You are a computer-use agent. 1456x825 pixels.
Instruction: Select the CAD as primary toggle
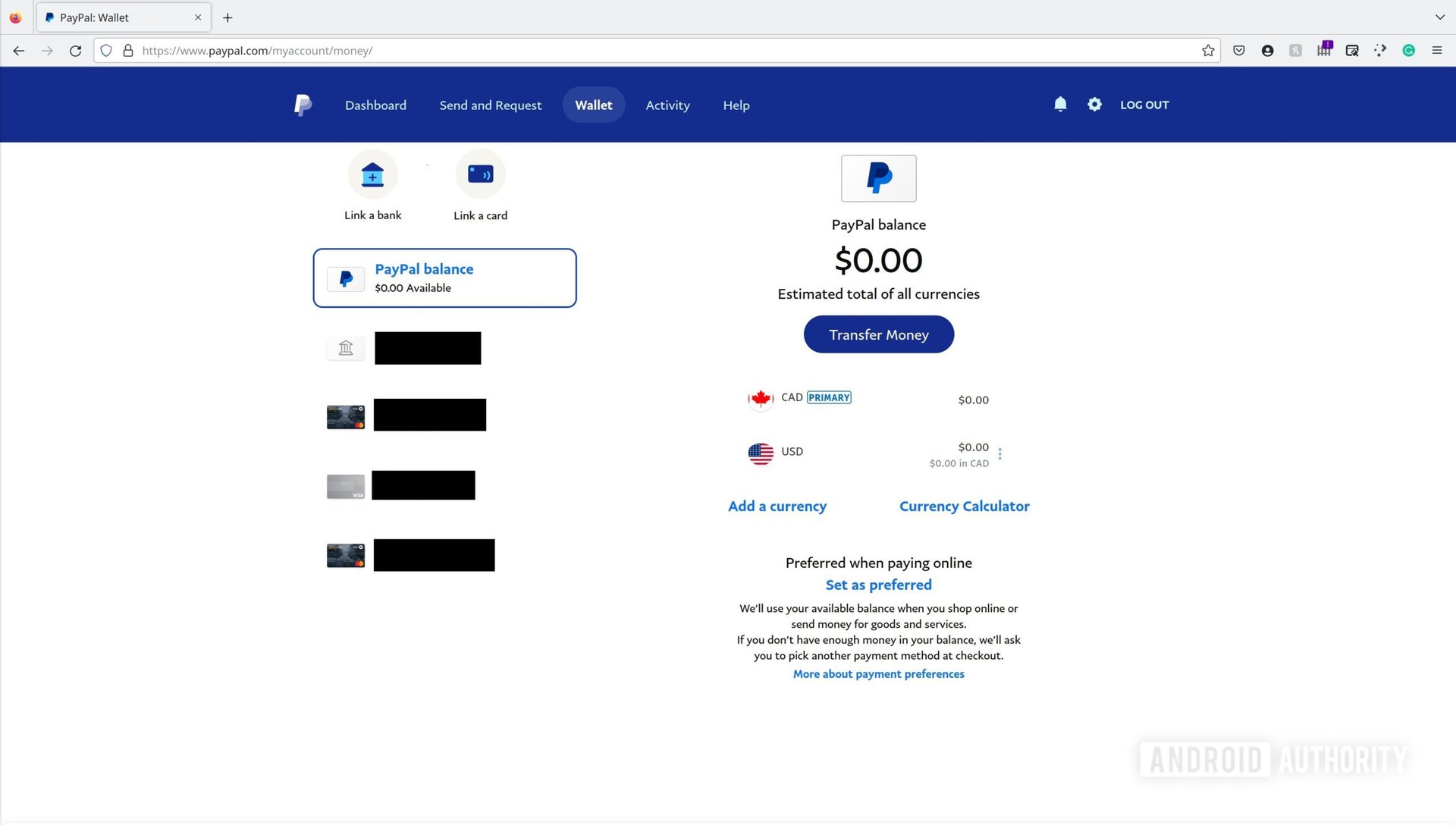coord(829,397)
